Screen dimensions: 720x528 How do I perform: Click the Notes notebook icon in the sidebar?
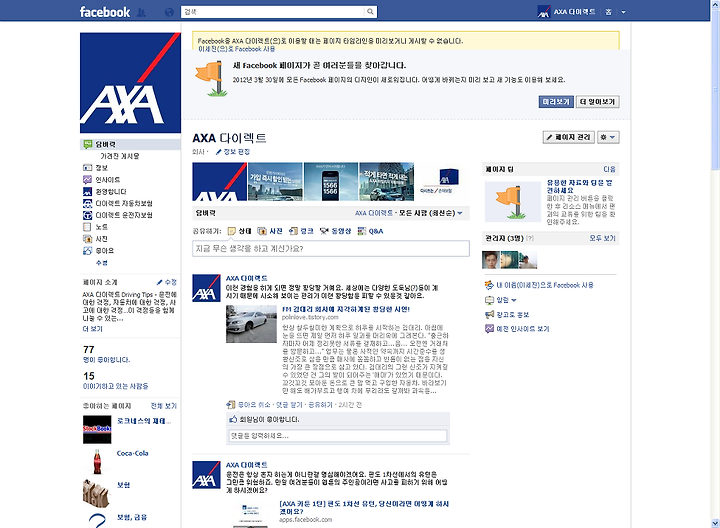[x=87, y=227]
